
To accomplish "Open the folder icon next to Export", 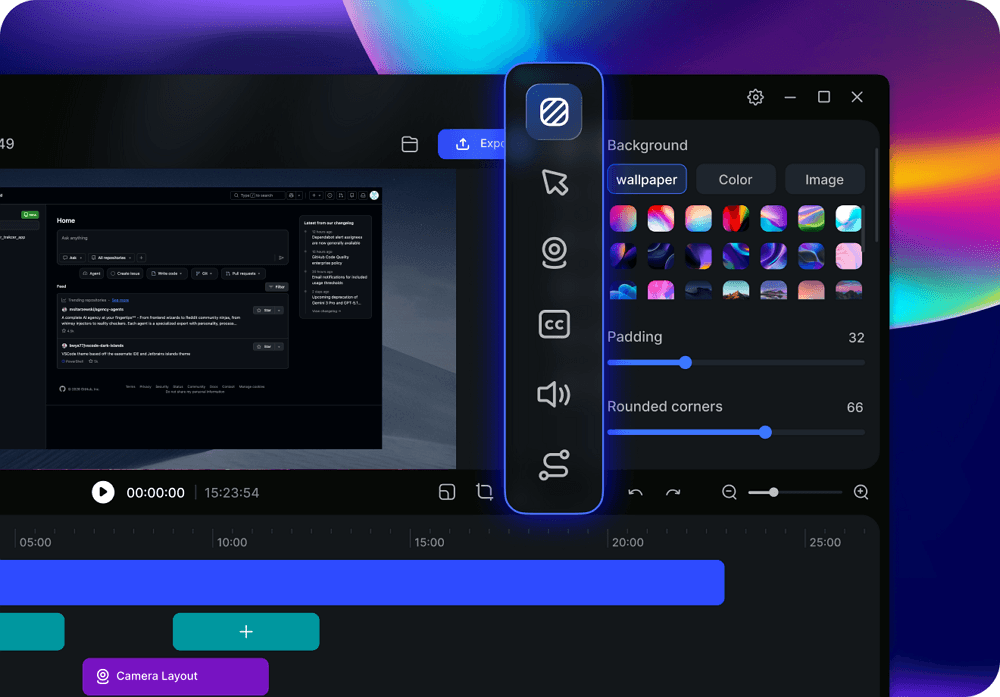I will 410,144.
